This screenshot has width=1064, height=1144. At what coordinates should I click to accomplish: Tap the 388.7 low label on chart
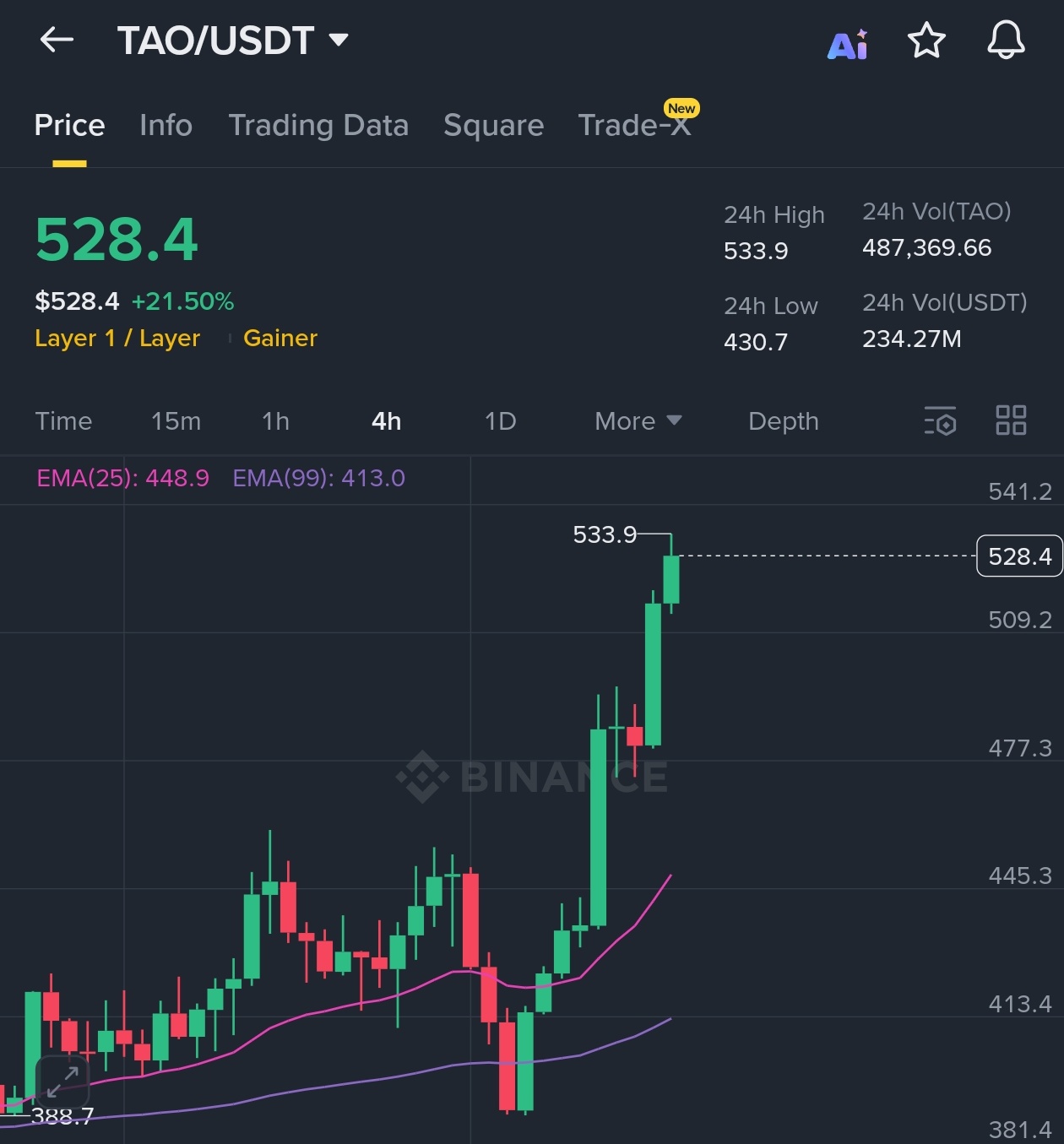62,1116
